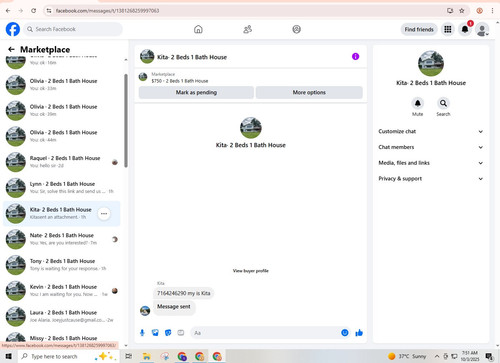500x363 pixels.
Task: Click the Facebook logo
Action: click(13, 29)
